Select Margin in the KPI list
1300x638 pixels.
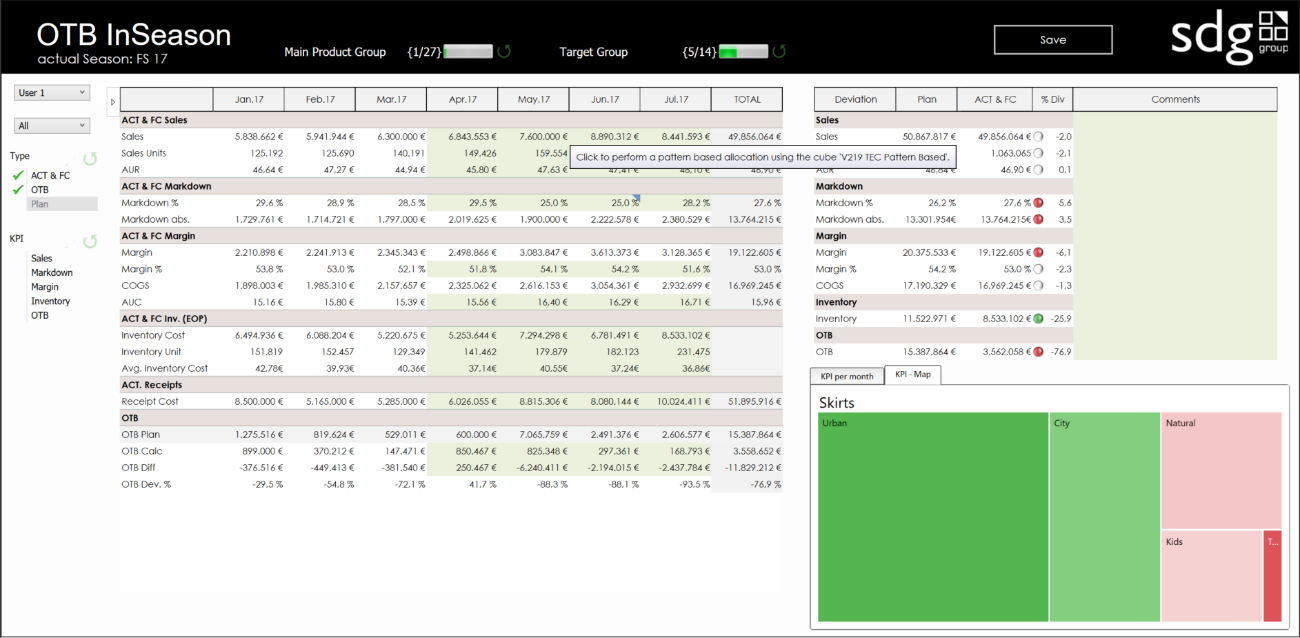43,287
